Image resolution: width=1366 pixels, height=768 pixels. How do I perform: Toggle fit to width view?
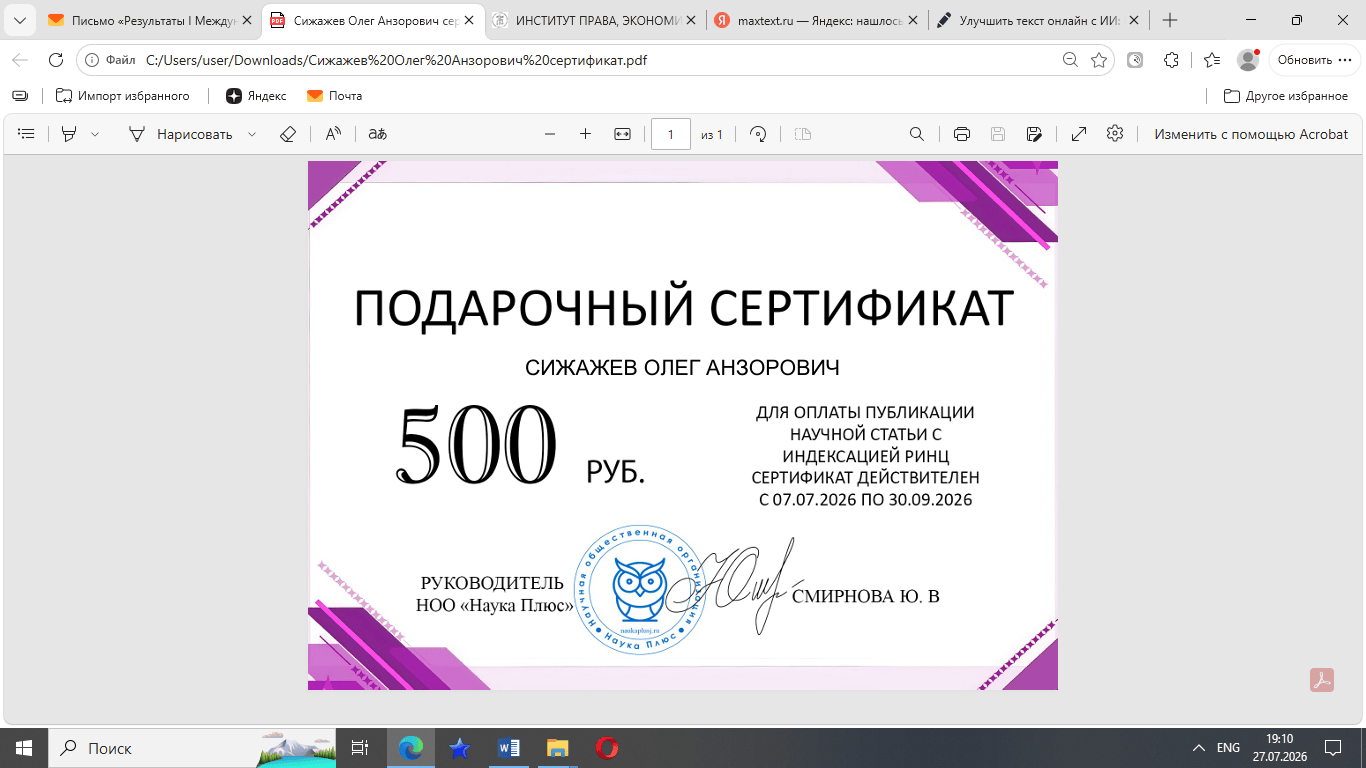[622, 134]
